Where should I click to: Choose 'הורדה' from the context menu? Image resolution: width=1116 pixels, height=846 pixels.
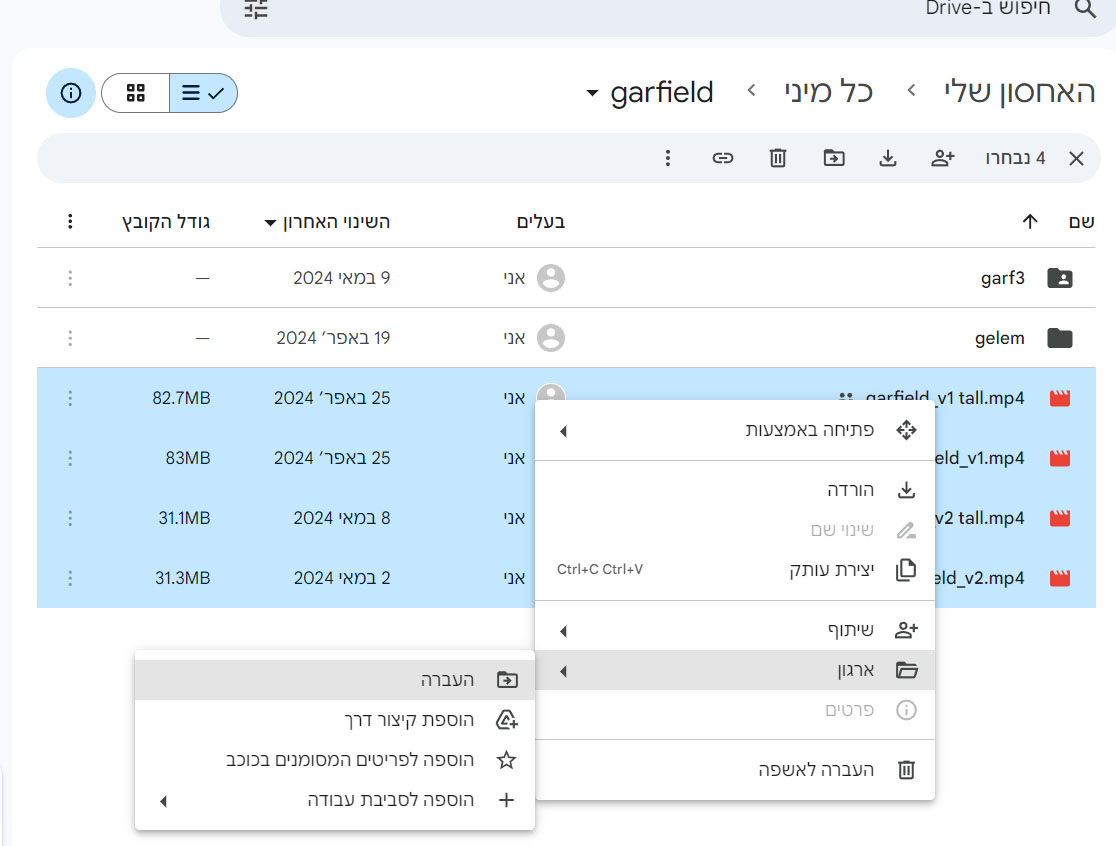point(850,490)
